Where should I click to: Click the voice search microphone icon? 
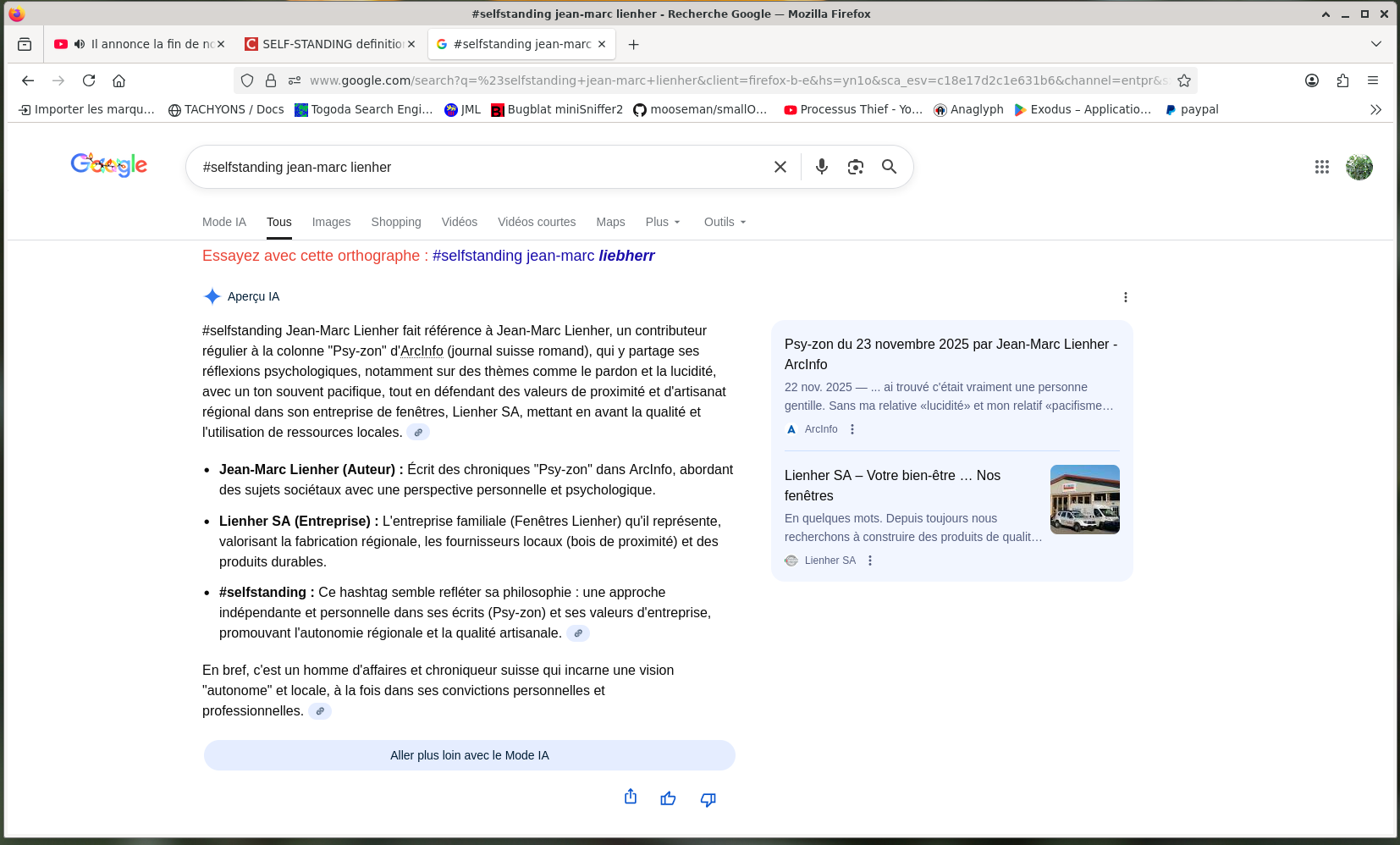pos(821,167)
